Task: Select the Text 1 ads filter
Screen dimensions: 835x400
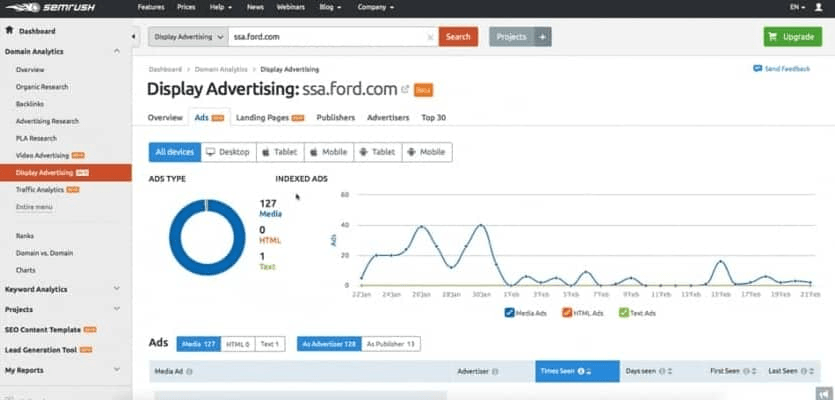Action: [270, 344]
